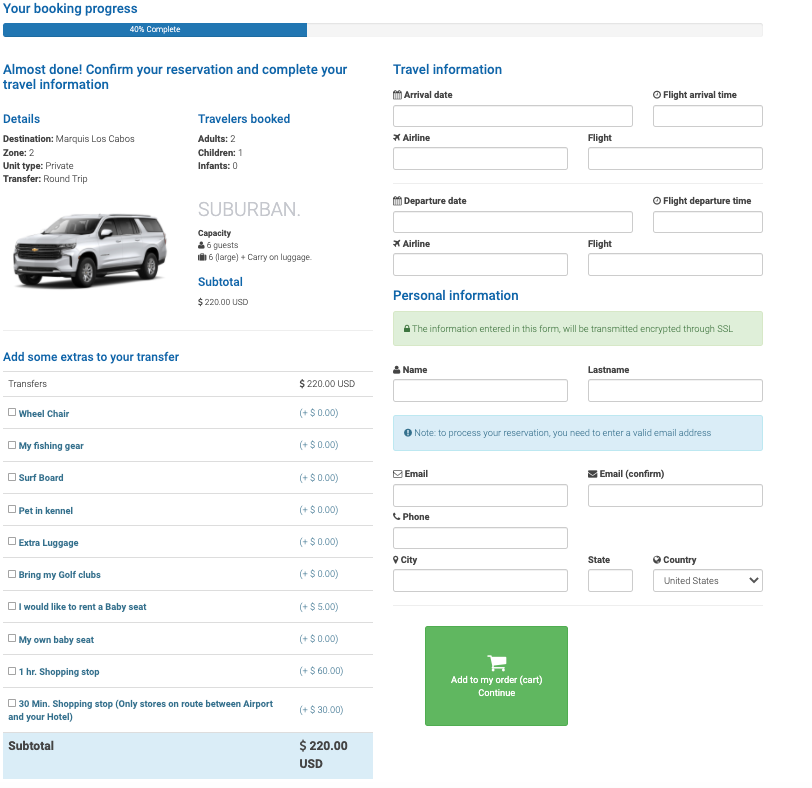The width and height of the screenshot is (812, 788).
Task: Enable the Surf Board extra option
Action: tap(12, 477)
